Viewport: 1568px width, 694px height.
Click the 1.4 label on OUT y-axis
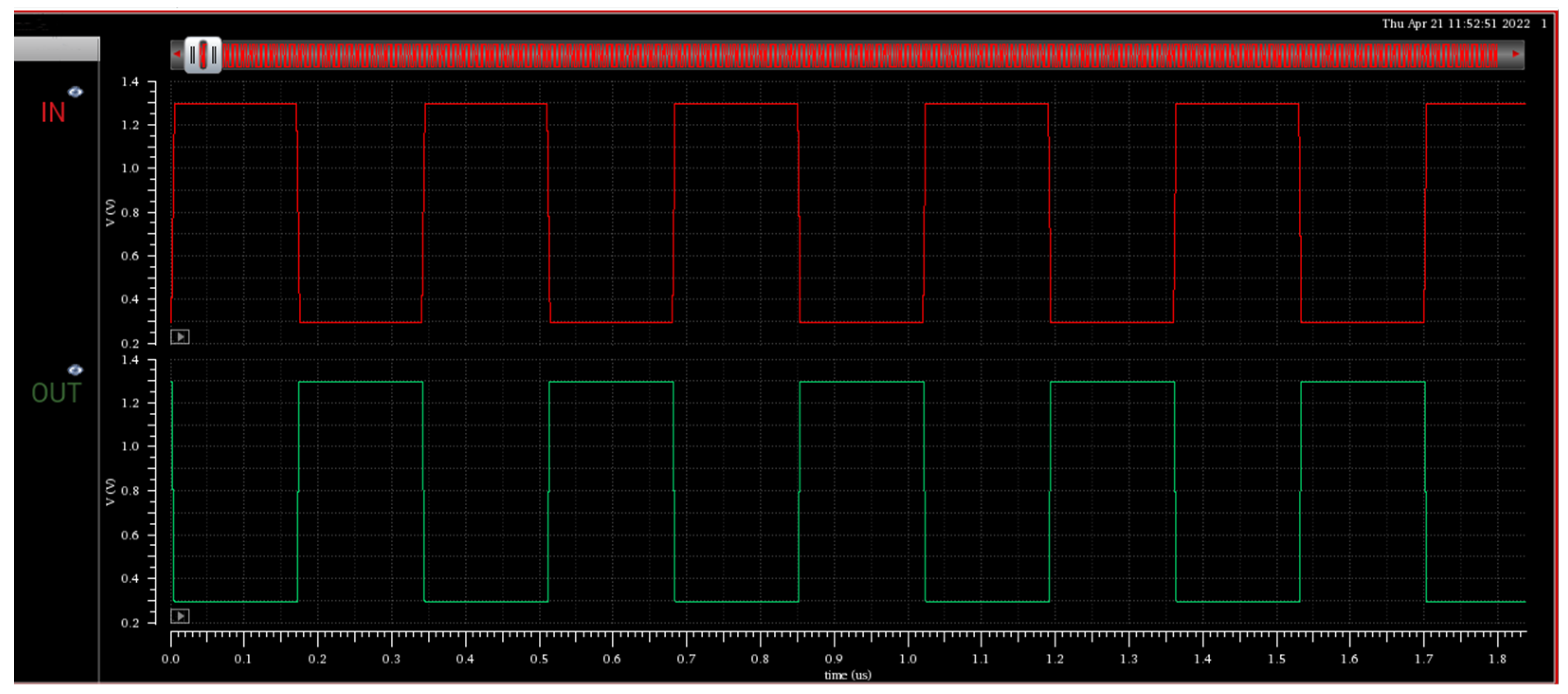(130, 360)
